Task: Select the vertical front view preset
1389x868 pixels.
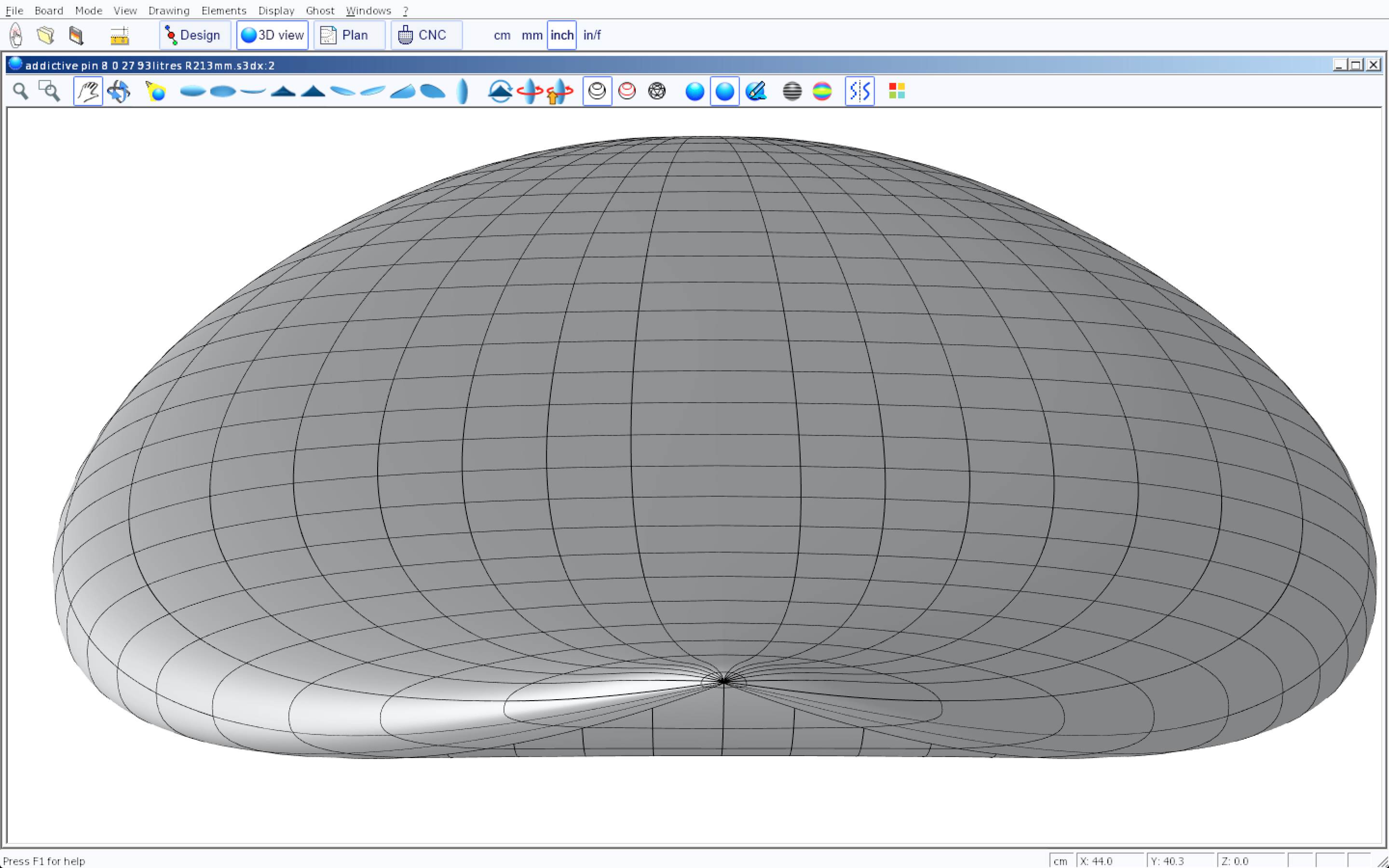Action: [x=462, y=91]
